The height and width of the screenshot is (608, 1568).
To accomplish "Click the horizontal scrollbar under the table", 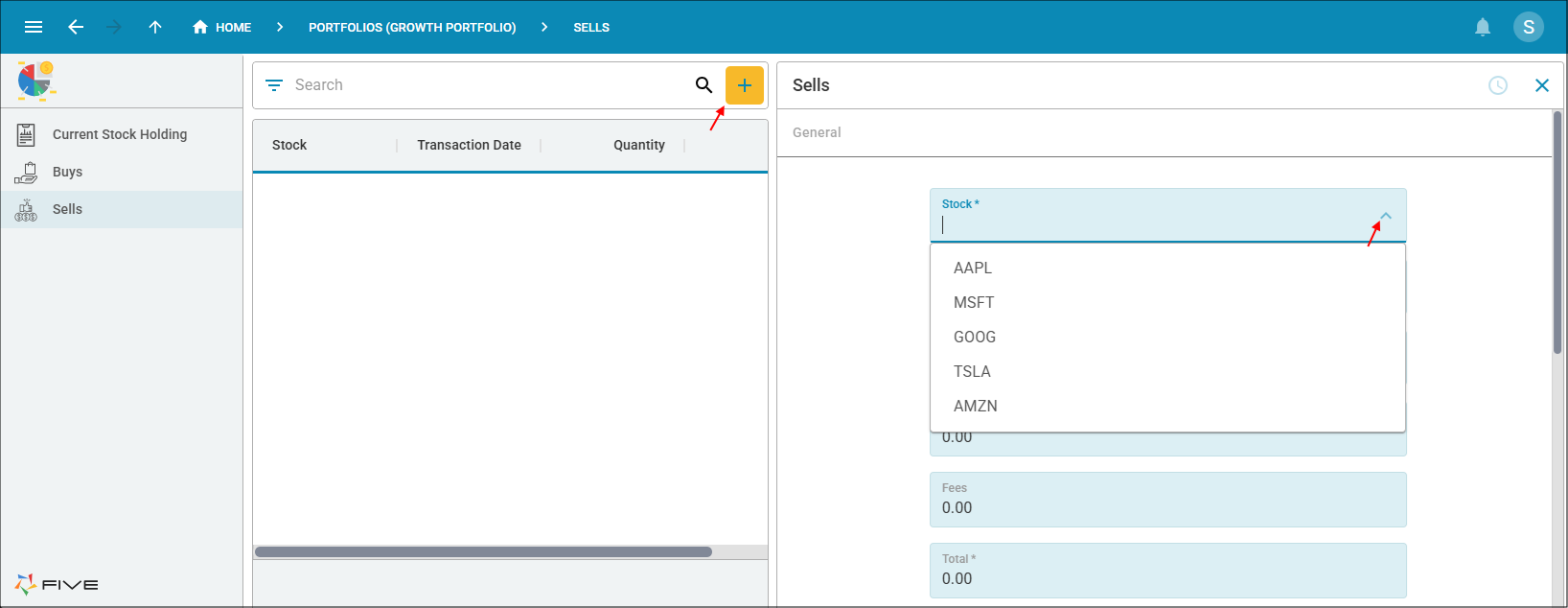I will pyautogui.click(x=483, y=552).
